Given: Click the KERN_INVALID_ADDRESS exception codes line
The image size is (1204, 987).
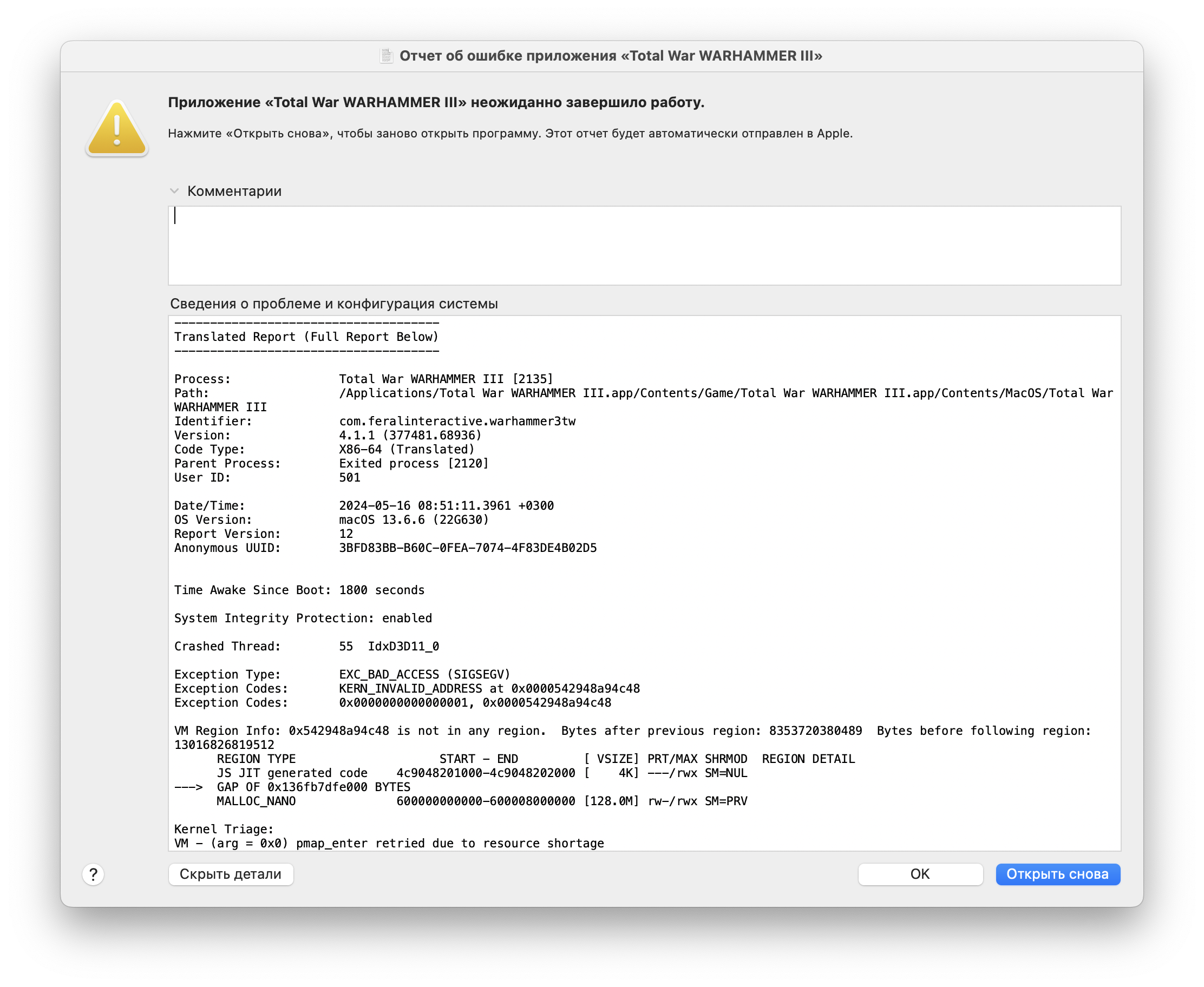Looking at the screenshot, I should pyautogui.click(x=407, y=688).
